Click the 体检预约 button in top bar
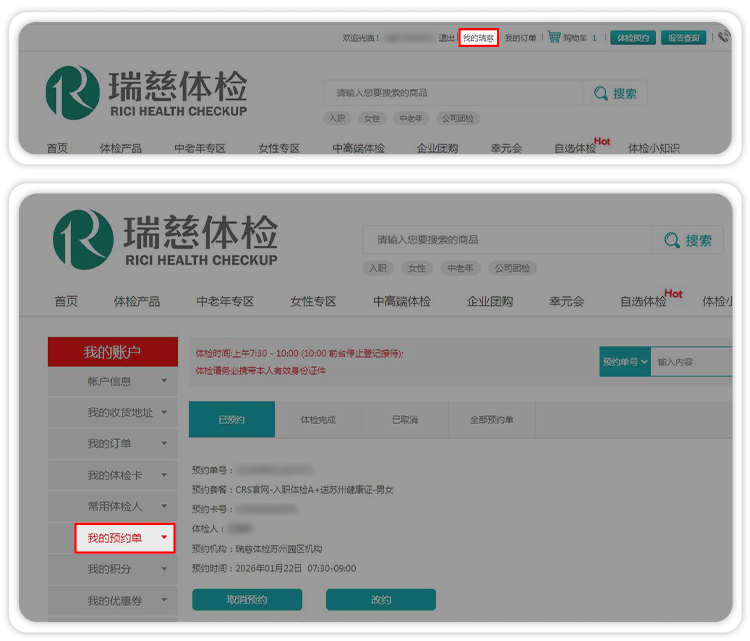Image resolution: width=750 pixels, height=641 pixels. 632,38
